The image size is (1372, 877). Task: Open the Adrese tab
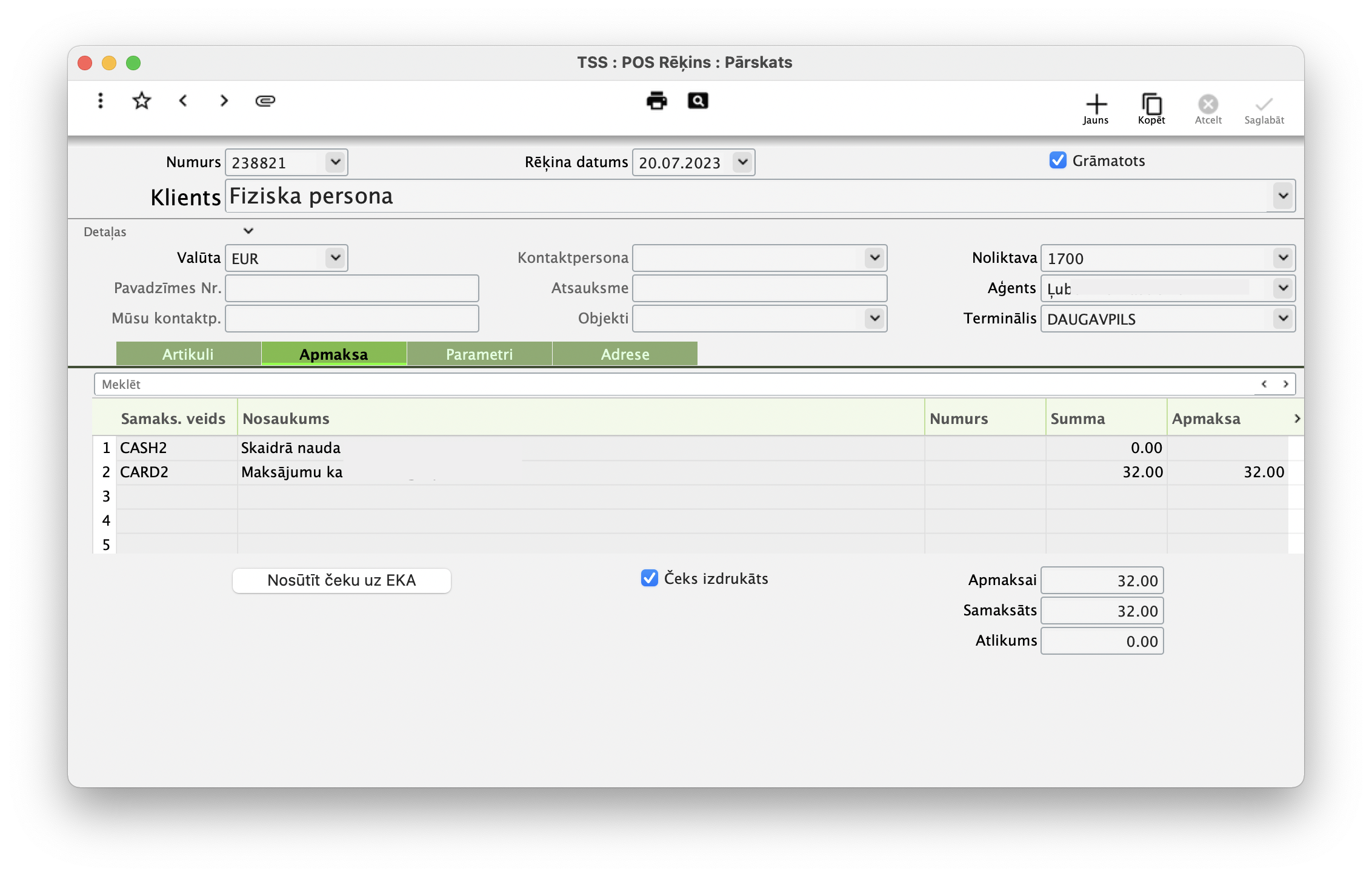[625, 354]
